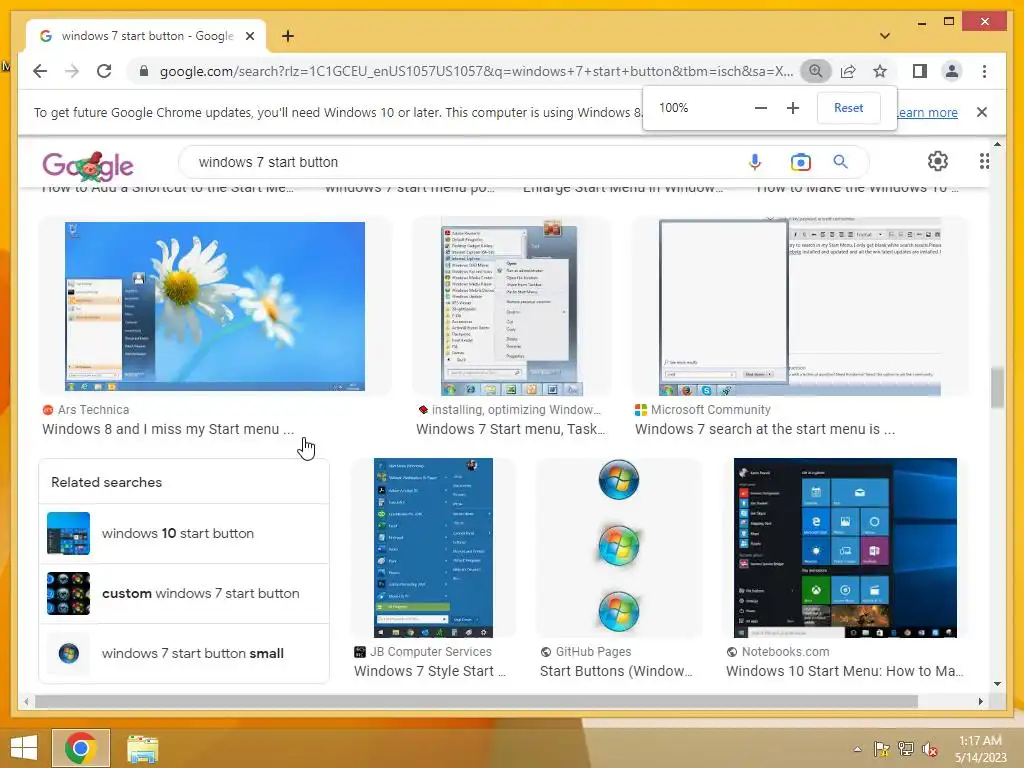Toggle the Chrome side panel

920,71
